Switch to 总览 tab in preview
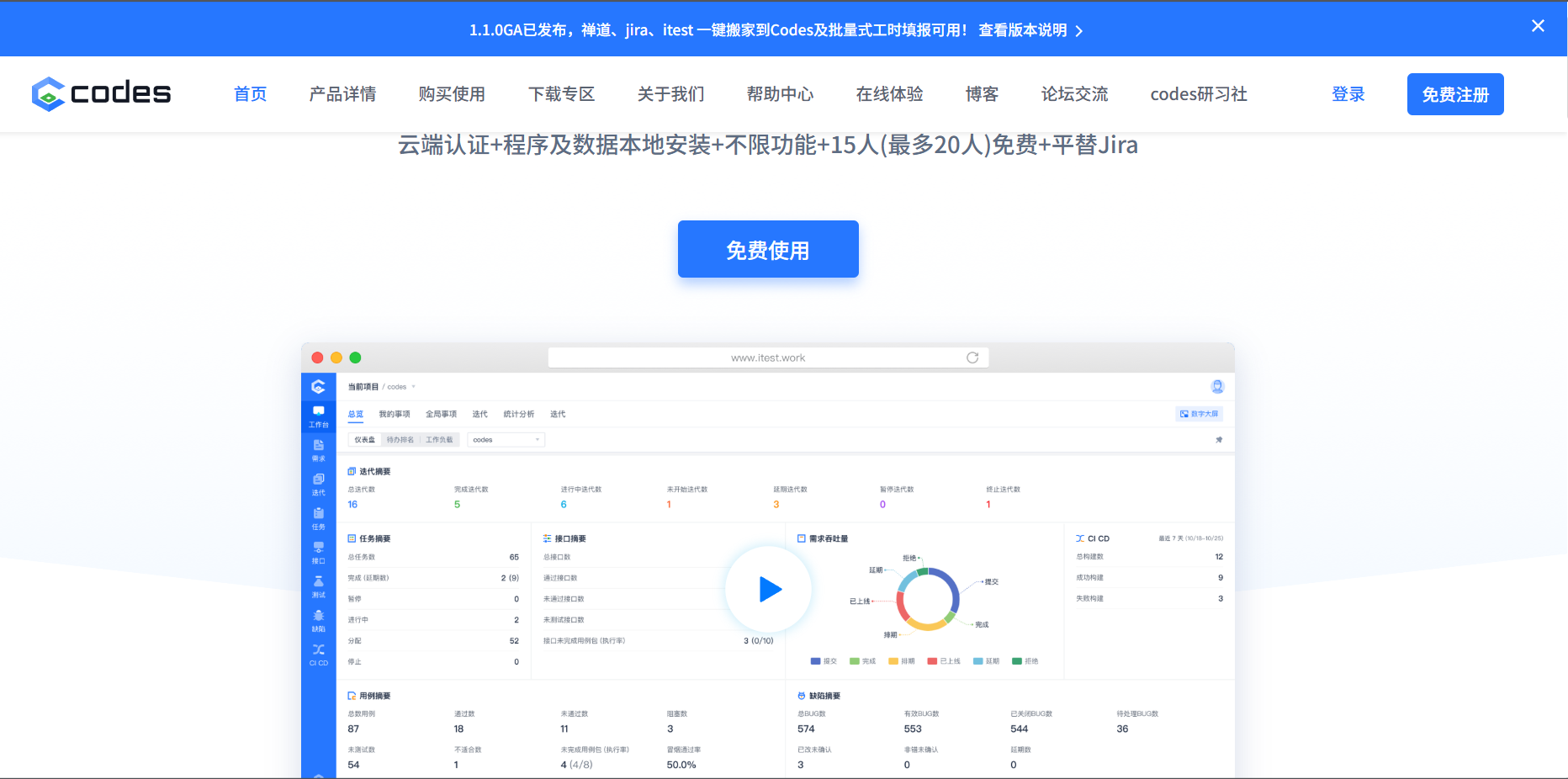The width and height of the screenshot is (1568, 779). (x=356, y=414)
